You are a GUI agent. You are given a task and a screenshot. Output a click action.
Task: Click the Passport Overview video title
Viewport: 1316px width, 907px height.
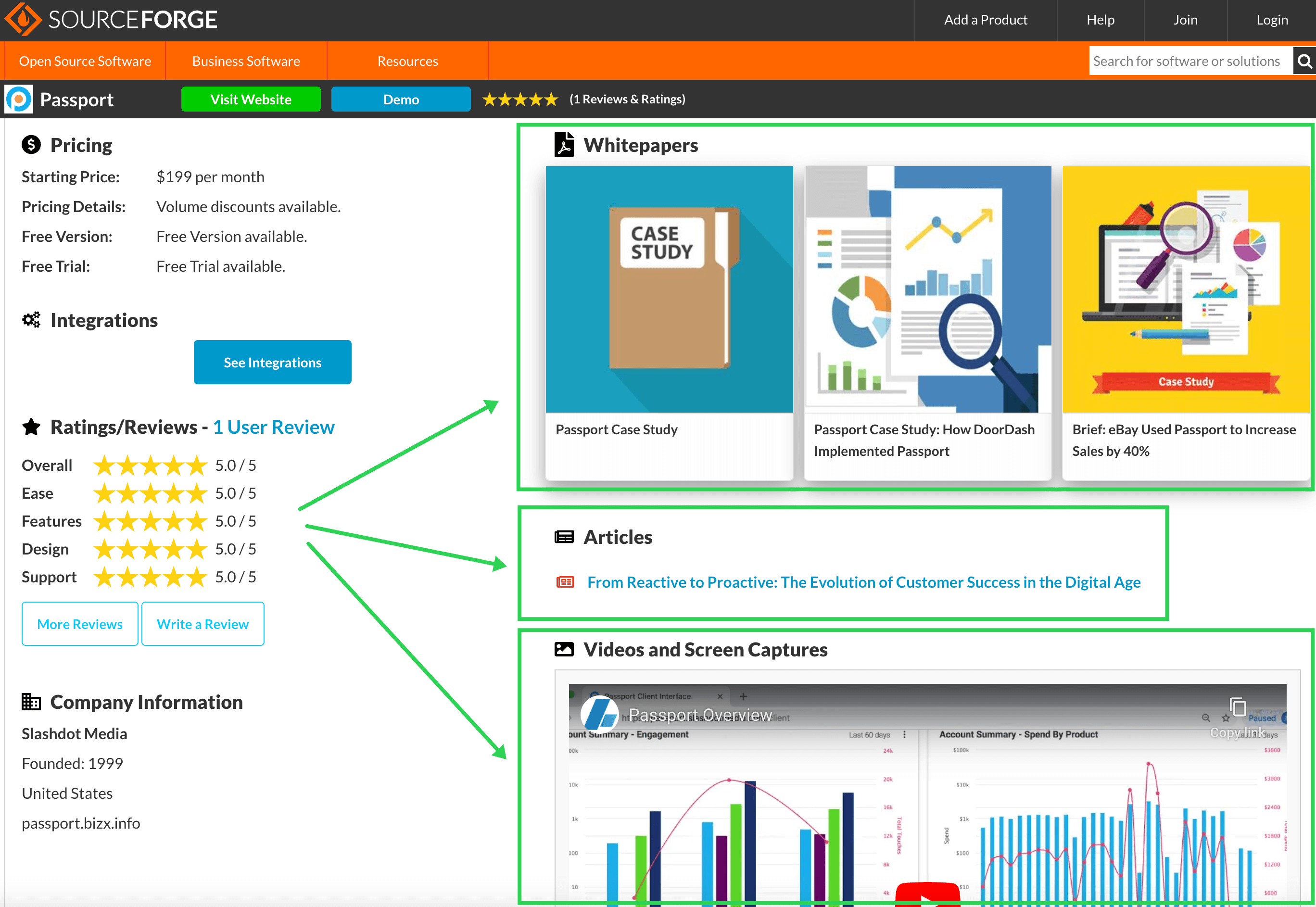pyautogui.click(x=701, y=715)
